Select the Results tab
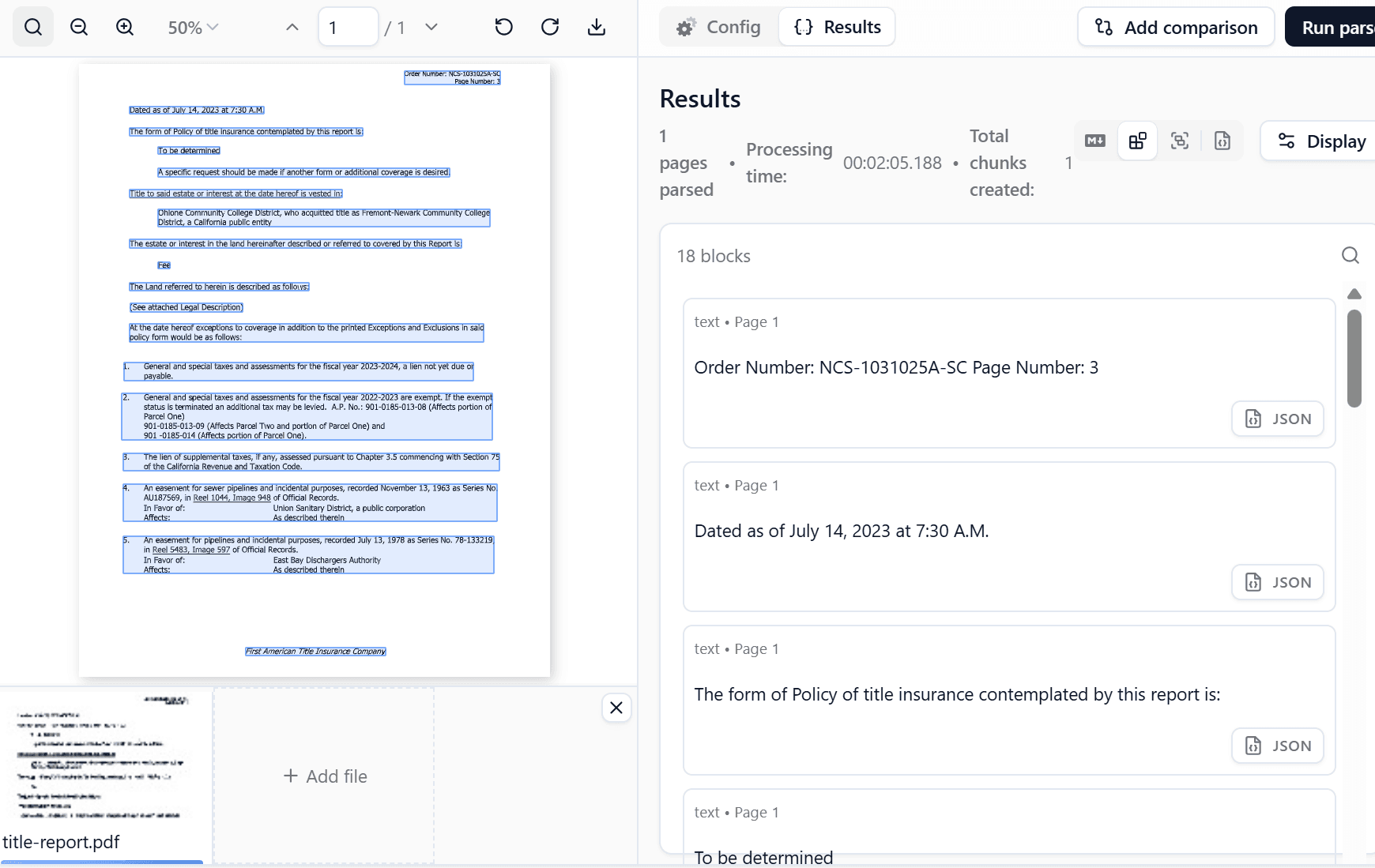Screen dimensions: 1375x868 click(837, 26)
